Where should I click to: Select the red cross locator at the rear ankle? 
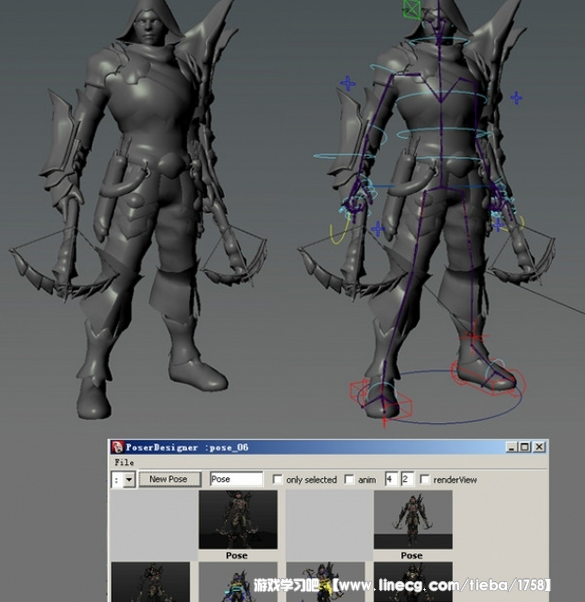pyautogui.click(x=474, y=337)
